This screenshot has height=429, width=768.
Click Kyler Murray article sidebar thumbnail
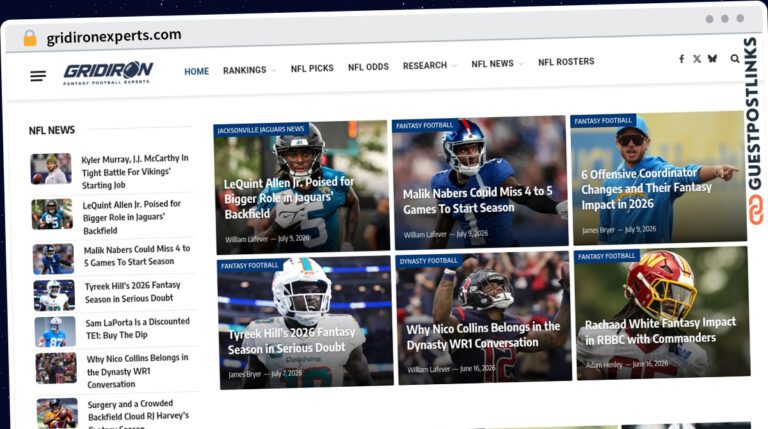51,169
